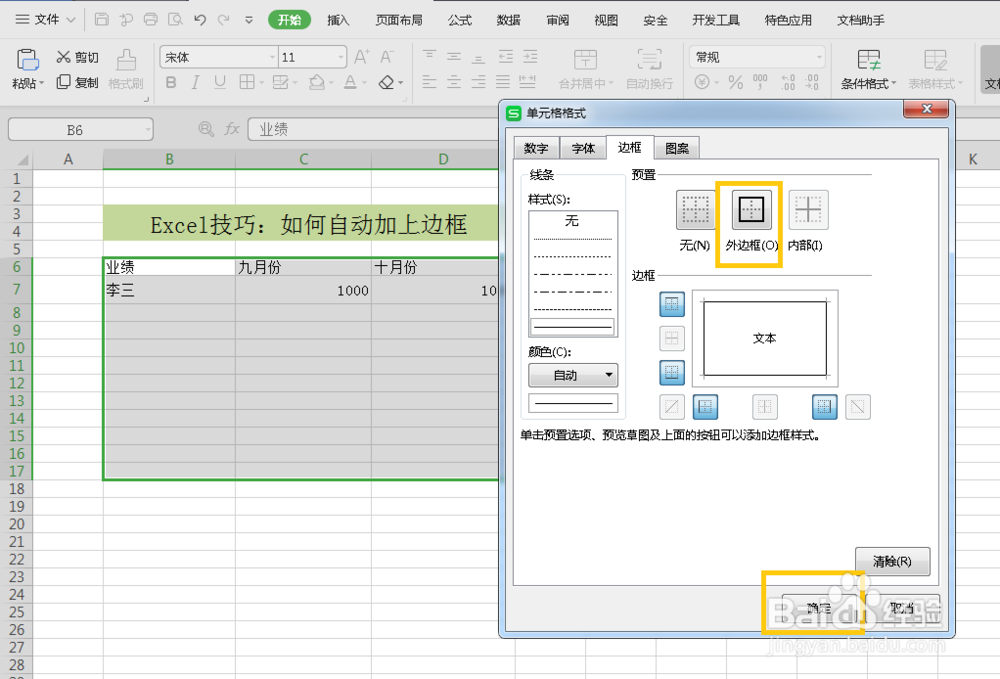Screen dimensions: 1000x679
Task: Select the solid line style in 样式 list
Action: [573, 326]
